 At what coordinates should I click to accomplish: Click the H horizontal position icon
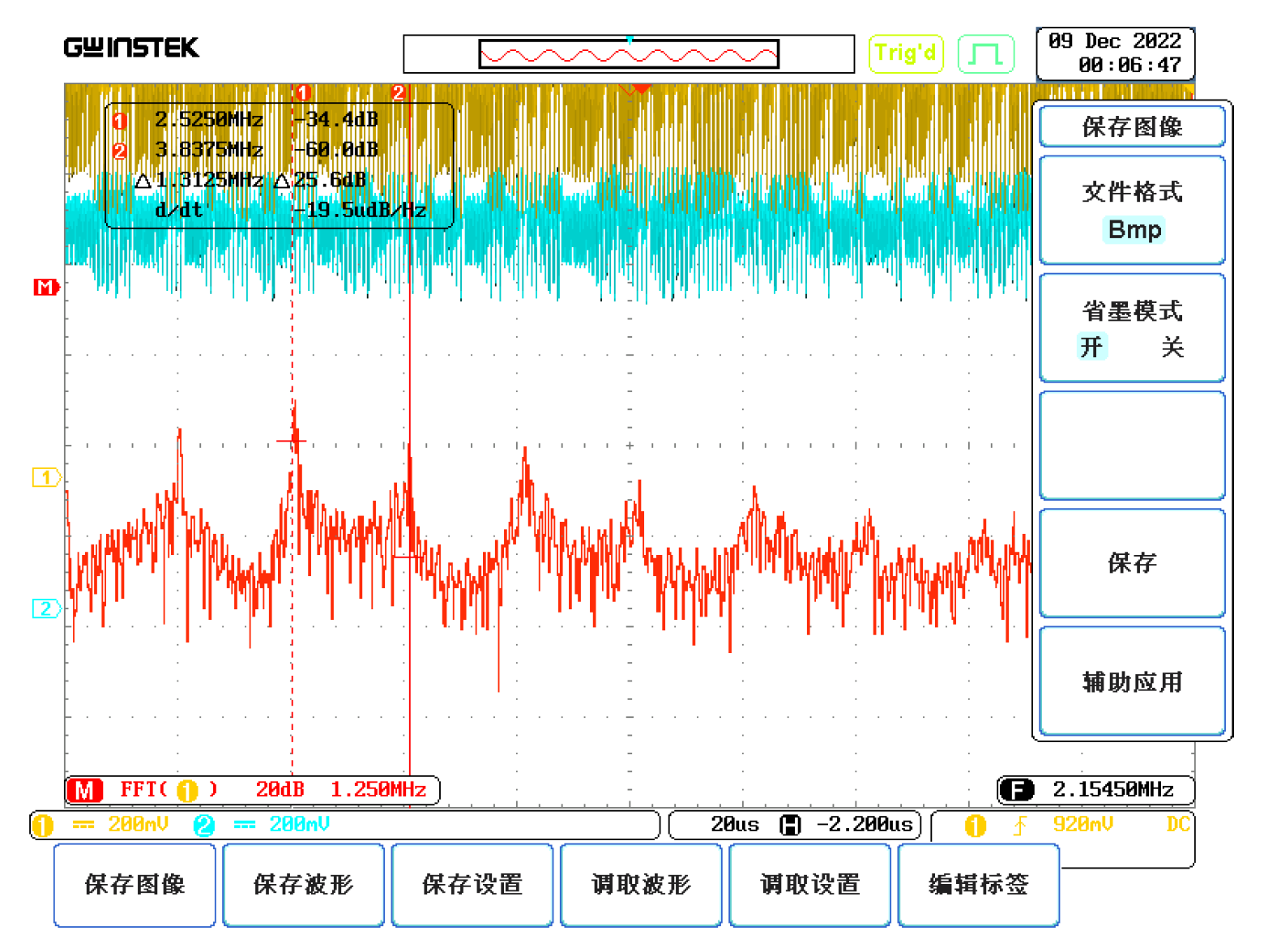789,825
